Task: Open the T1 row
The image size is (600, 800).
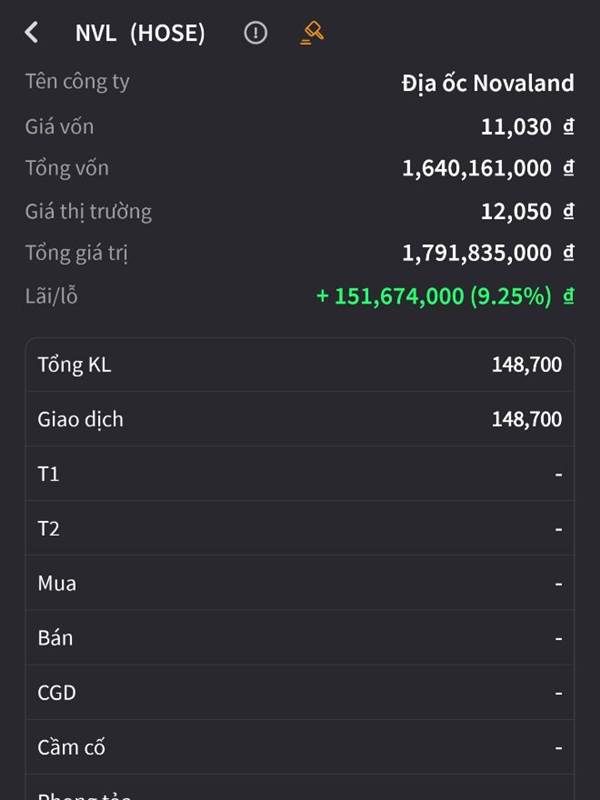Action: (300, 474)
